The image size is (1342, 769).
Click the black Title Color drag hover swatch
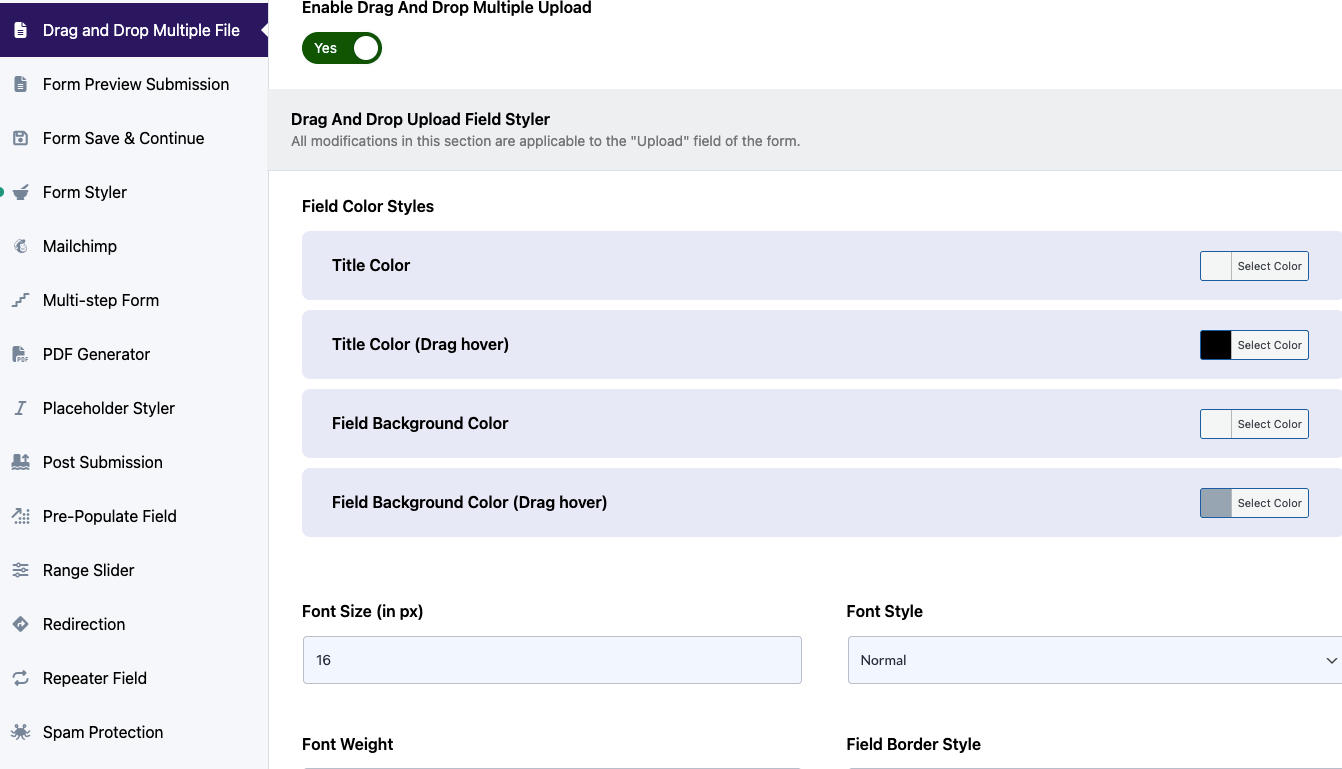click(x=1215, y=344)
